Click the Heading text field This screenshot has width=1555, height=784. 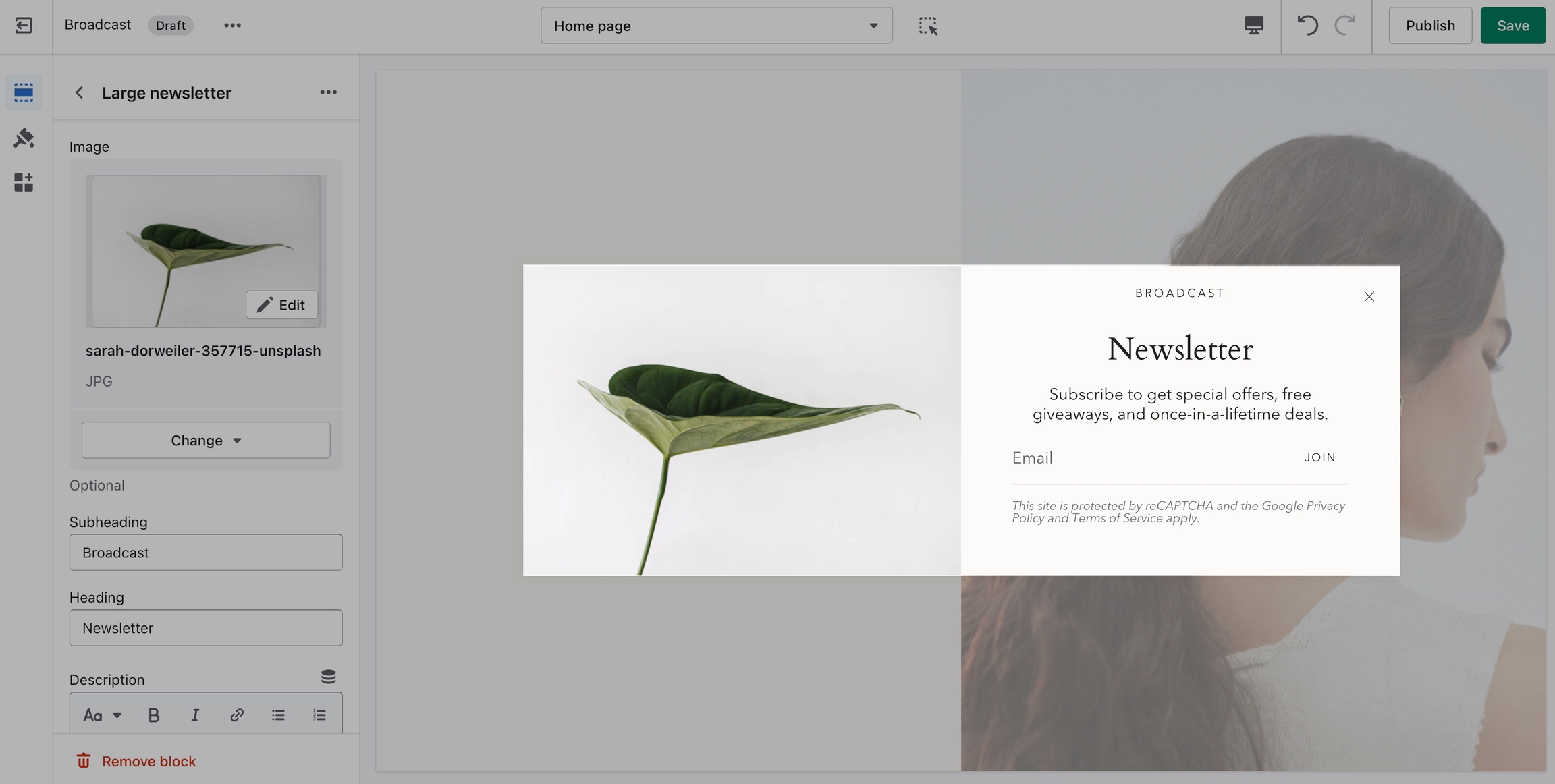[206, 628]
